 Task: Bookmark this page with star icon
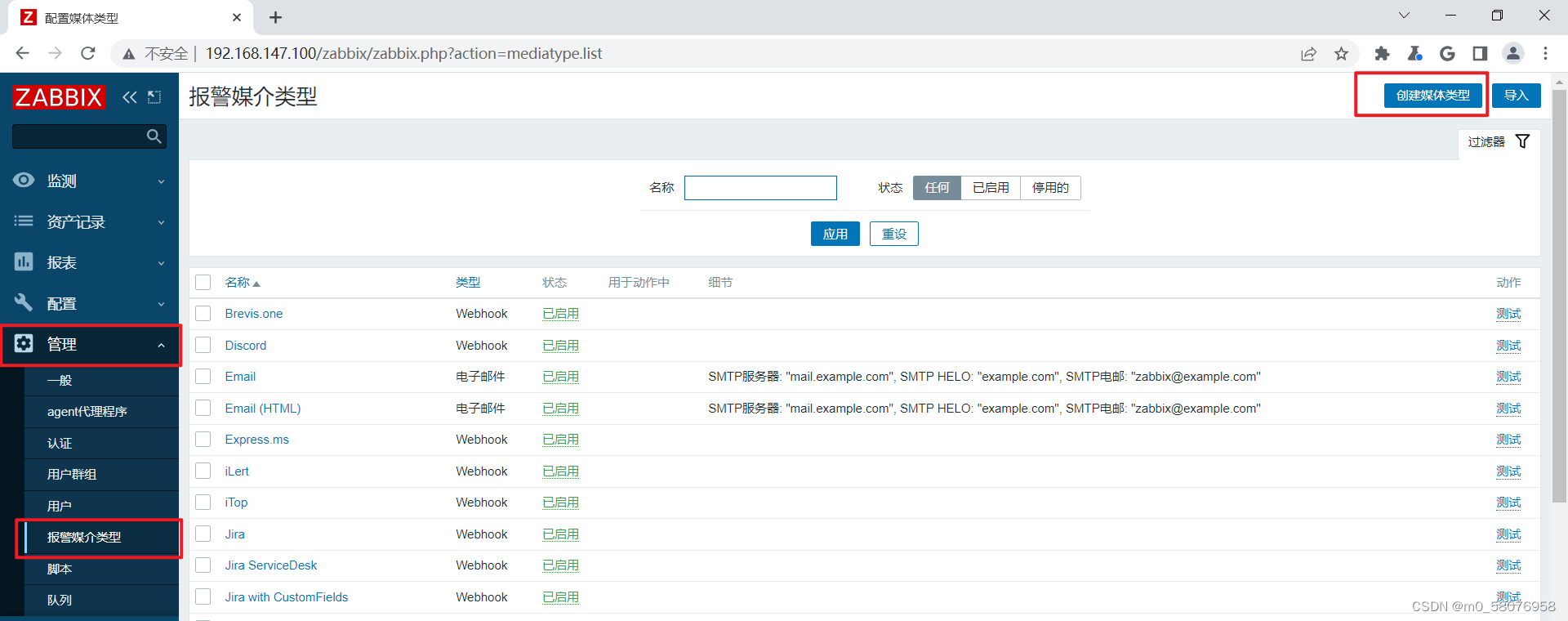[1341, 53]
